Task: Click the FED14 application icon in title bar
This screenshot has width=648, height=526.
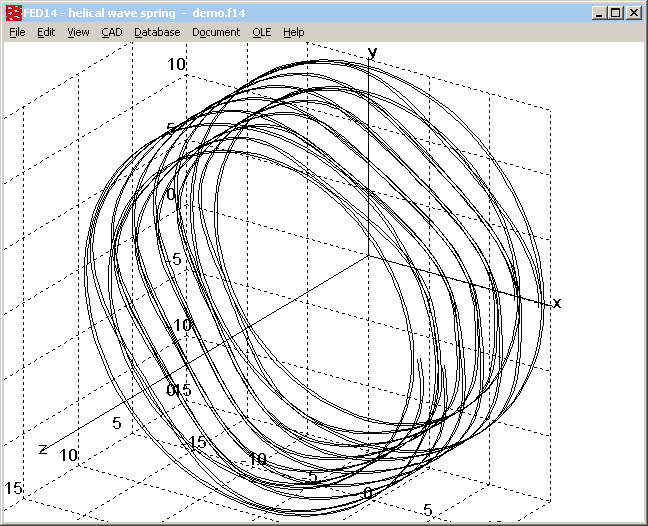Action: pos(14,13)
